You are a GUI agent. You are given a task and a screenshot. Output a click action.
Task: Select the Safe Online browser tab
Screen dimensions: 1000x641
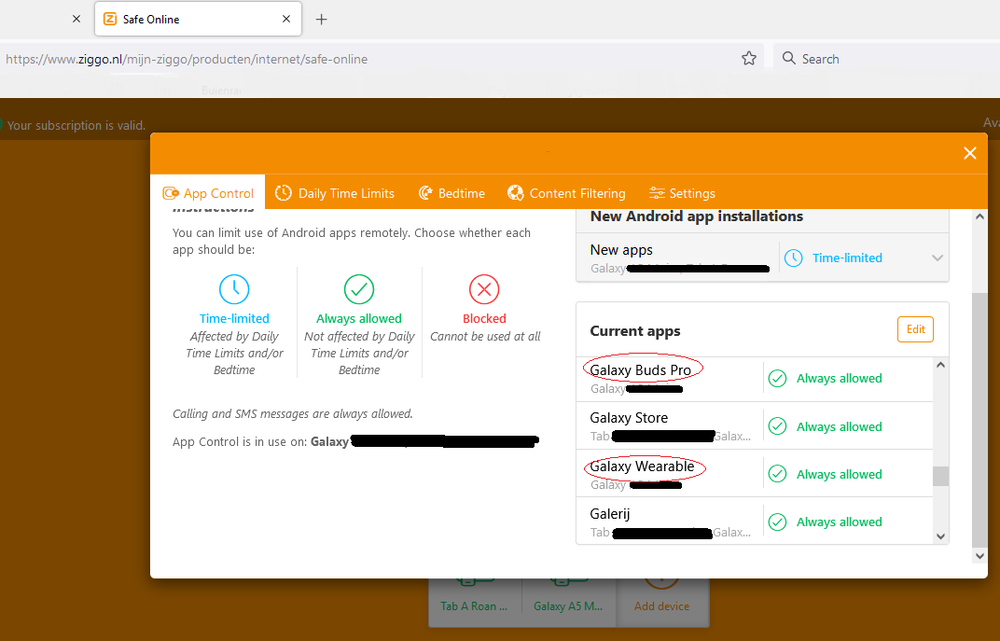(x=198, y=19)
